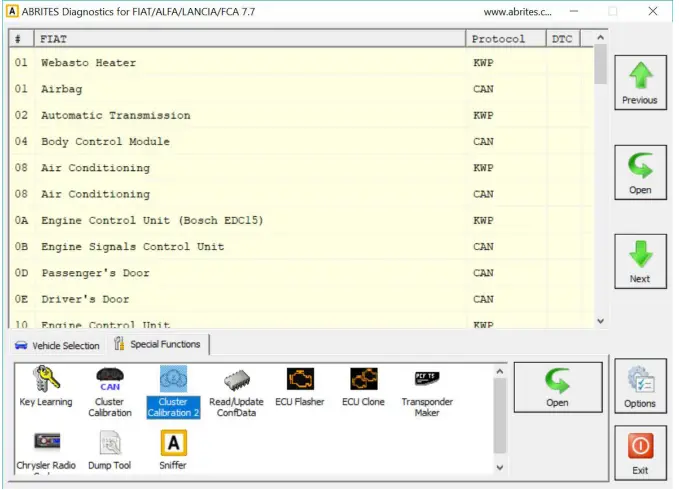This screenshot has width=679, height=490.
Task: Select the Cluster Calibration 2 icon
Action: pyautogui.click(x=173, y=392)
